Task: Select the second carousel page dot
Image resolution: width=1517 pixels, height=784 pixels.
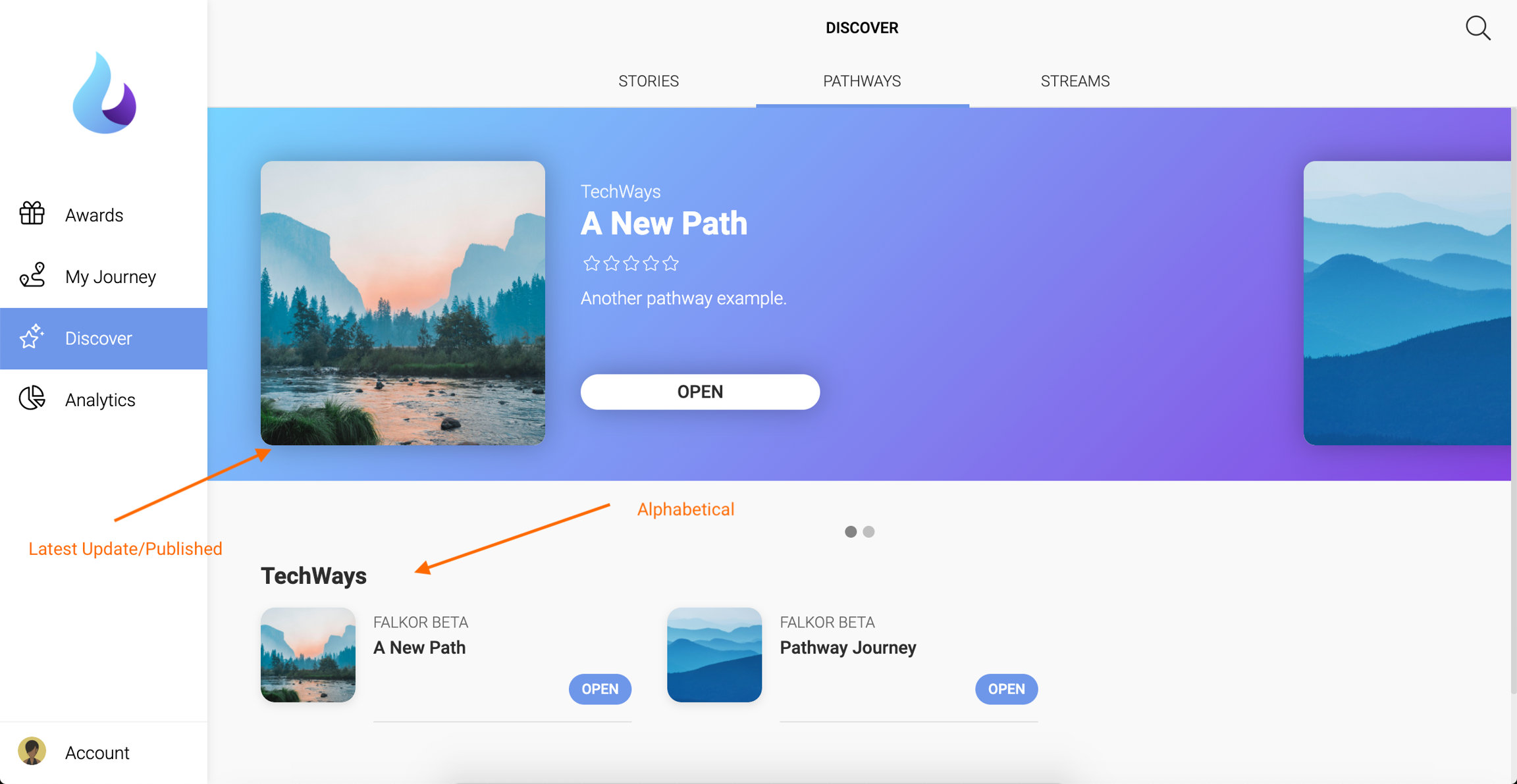Action: tap(868, 532)
